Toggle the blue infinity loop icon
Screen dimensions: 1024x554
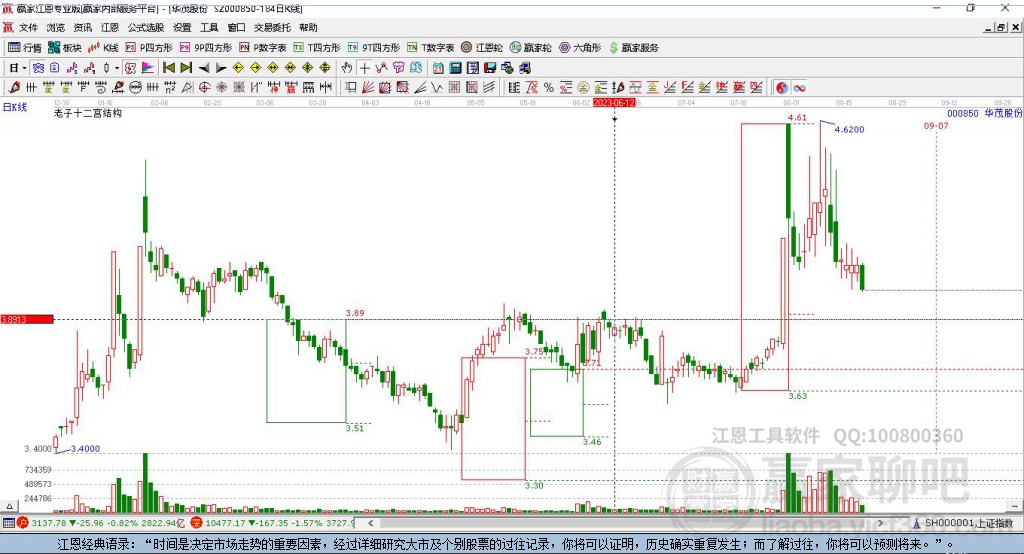click(x=800, y=87)
